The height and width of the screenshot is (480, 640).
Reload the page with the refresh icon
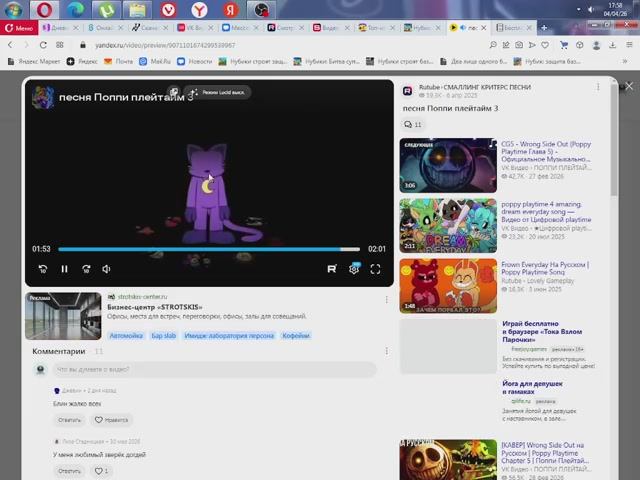pyautogui.click(x=43, y=45)
